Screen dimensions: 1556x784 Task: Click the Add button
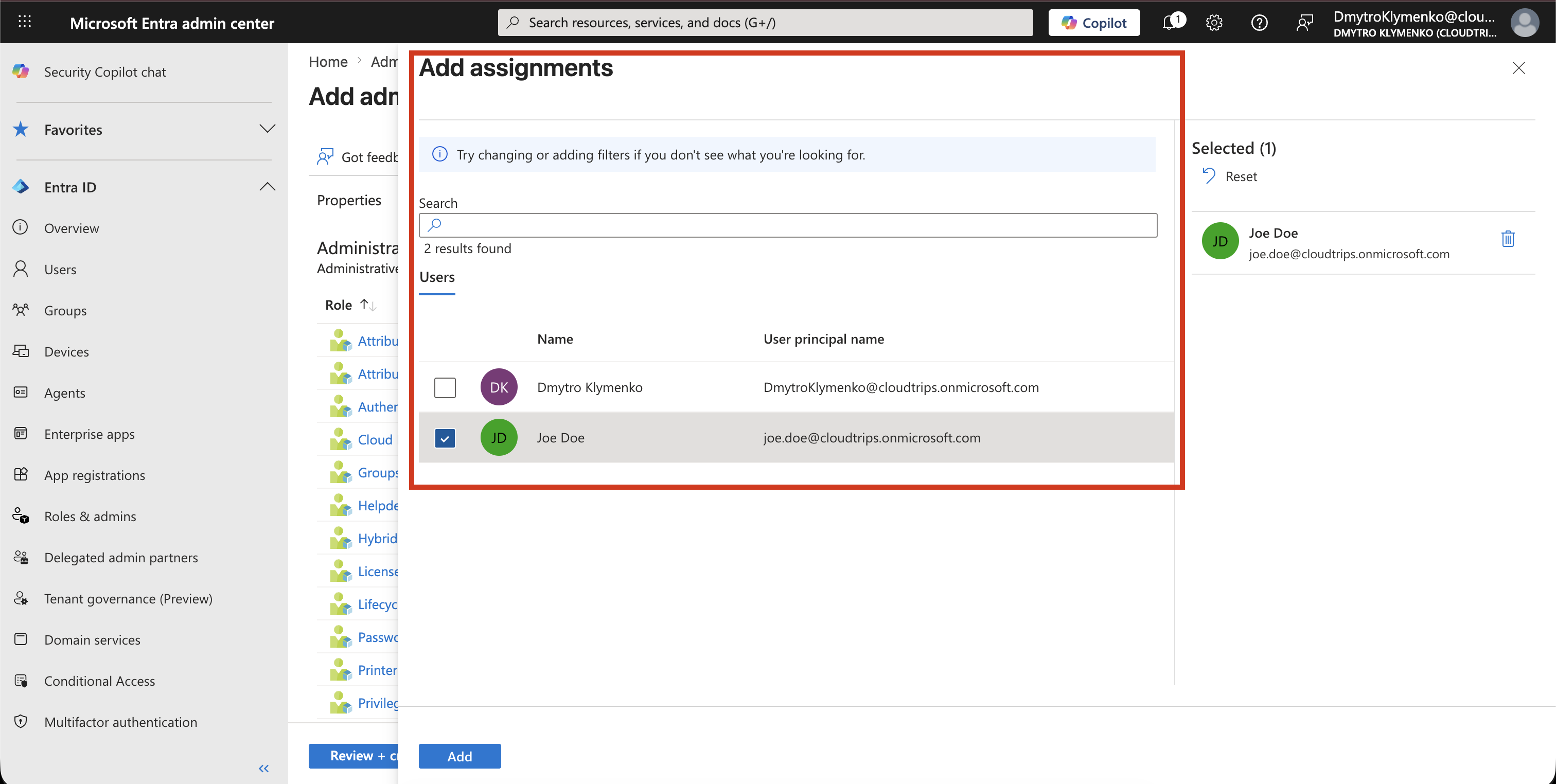click(459, 756)
